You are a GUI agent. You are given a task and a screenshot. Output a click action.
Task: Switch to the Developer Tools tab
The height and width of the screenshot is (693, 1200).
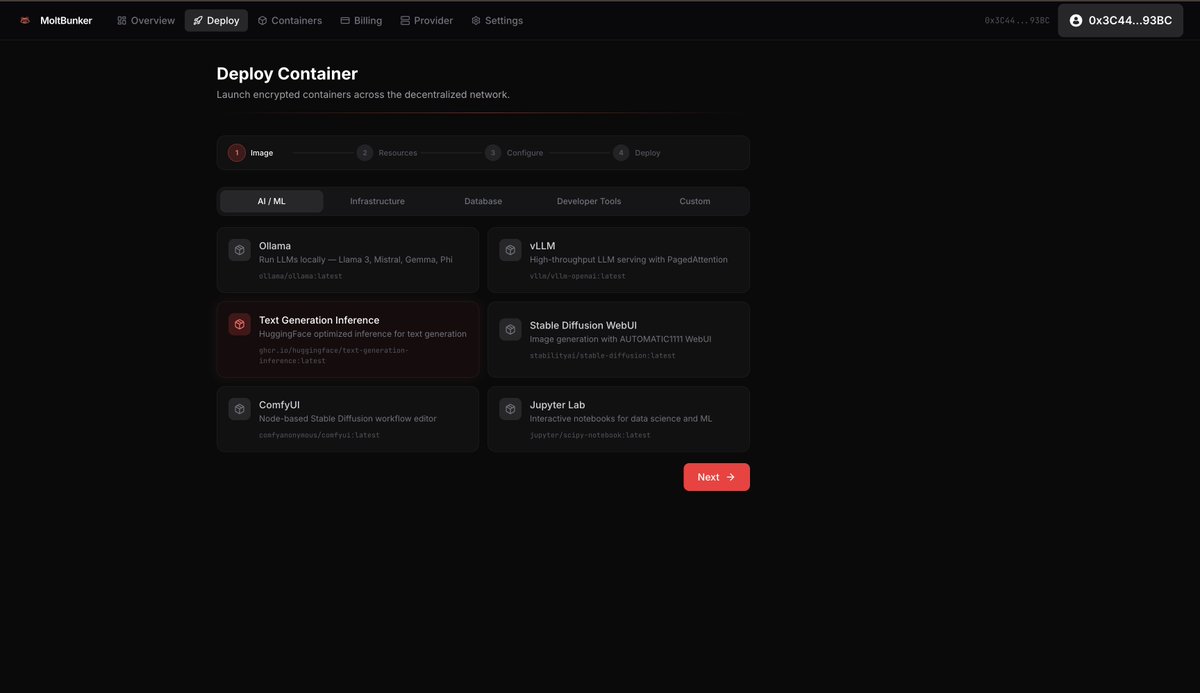pos(589,201)
